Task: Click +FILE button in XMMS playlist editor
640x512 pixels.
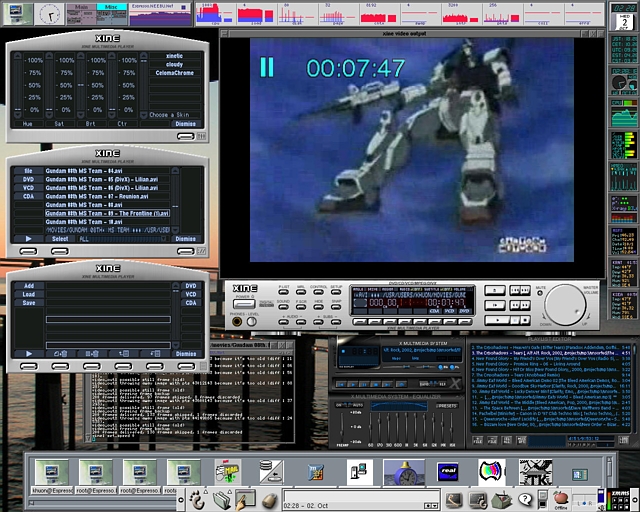Action: (x=477, y=441)
